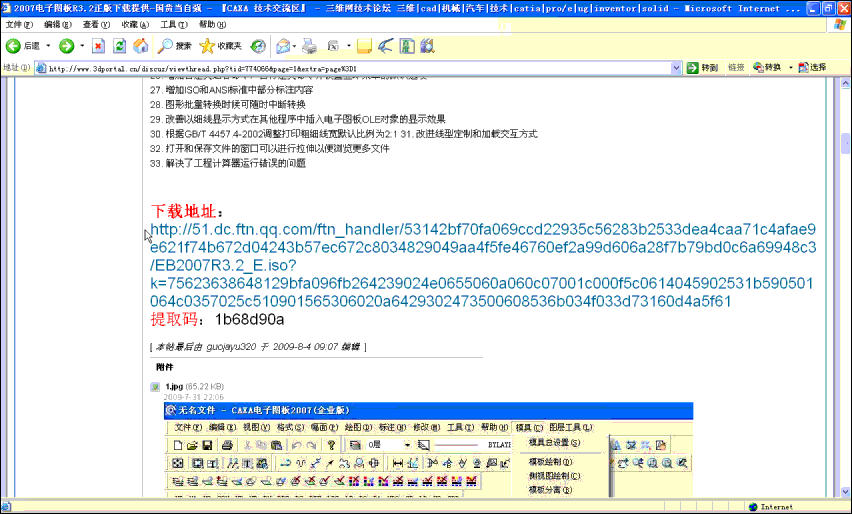The width and height of the screenshot is (852, 514).
Task: Click item 29 改善以细线显示方式 text line
Action: coord(298,119)
